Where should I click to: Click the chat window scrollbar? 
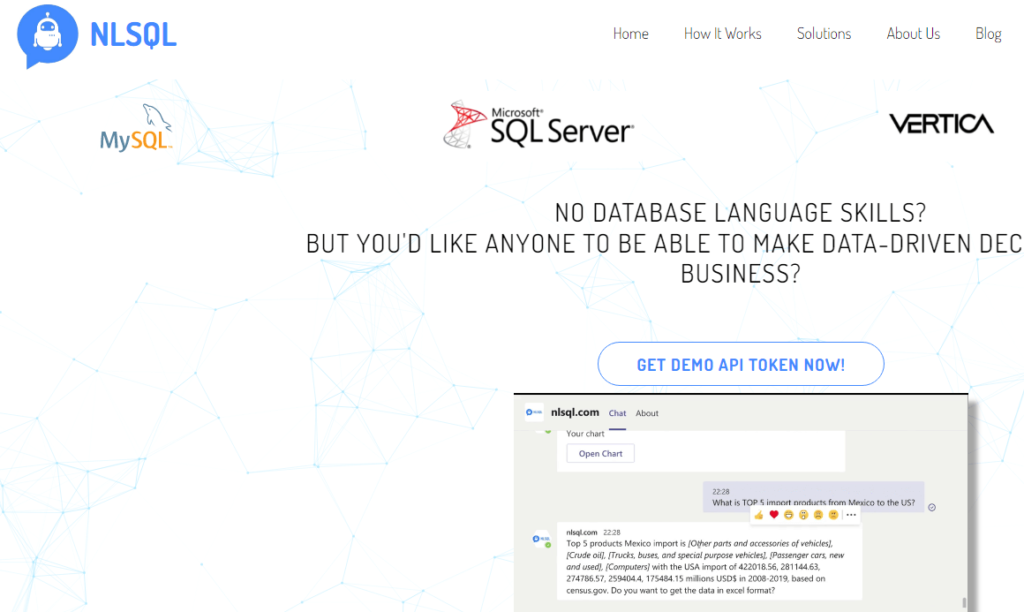pos(964,602)
